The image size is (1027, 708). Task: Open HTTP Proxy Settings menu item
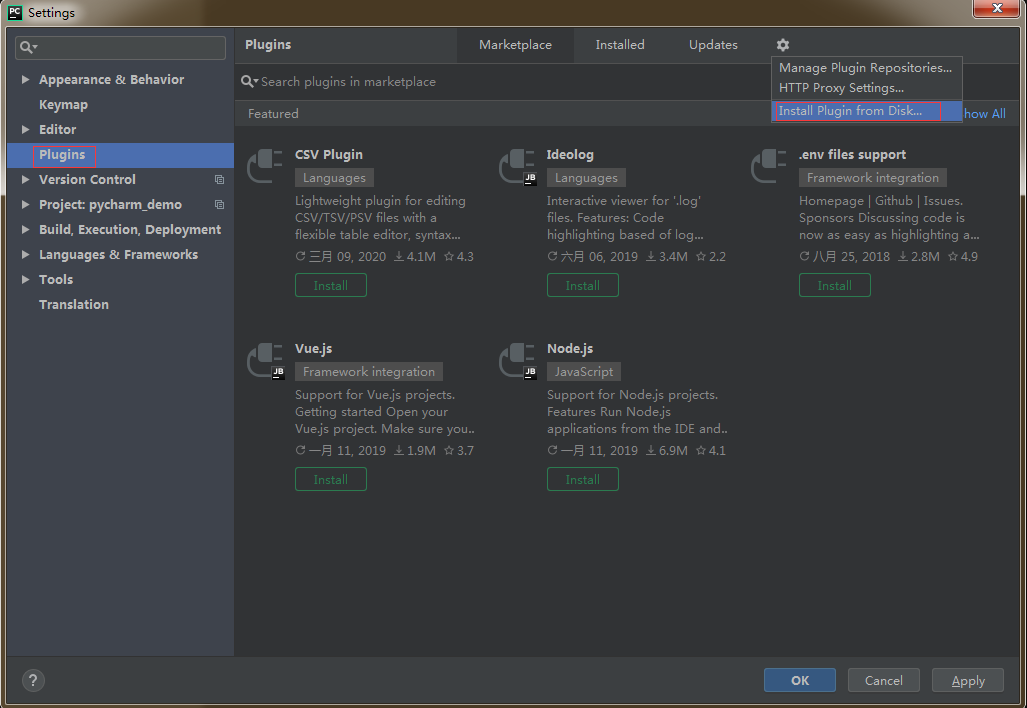[x=866, y=88]
